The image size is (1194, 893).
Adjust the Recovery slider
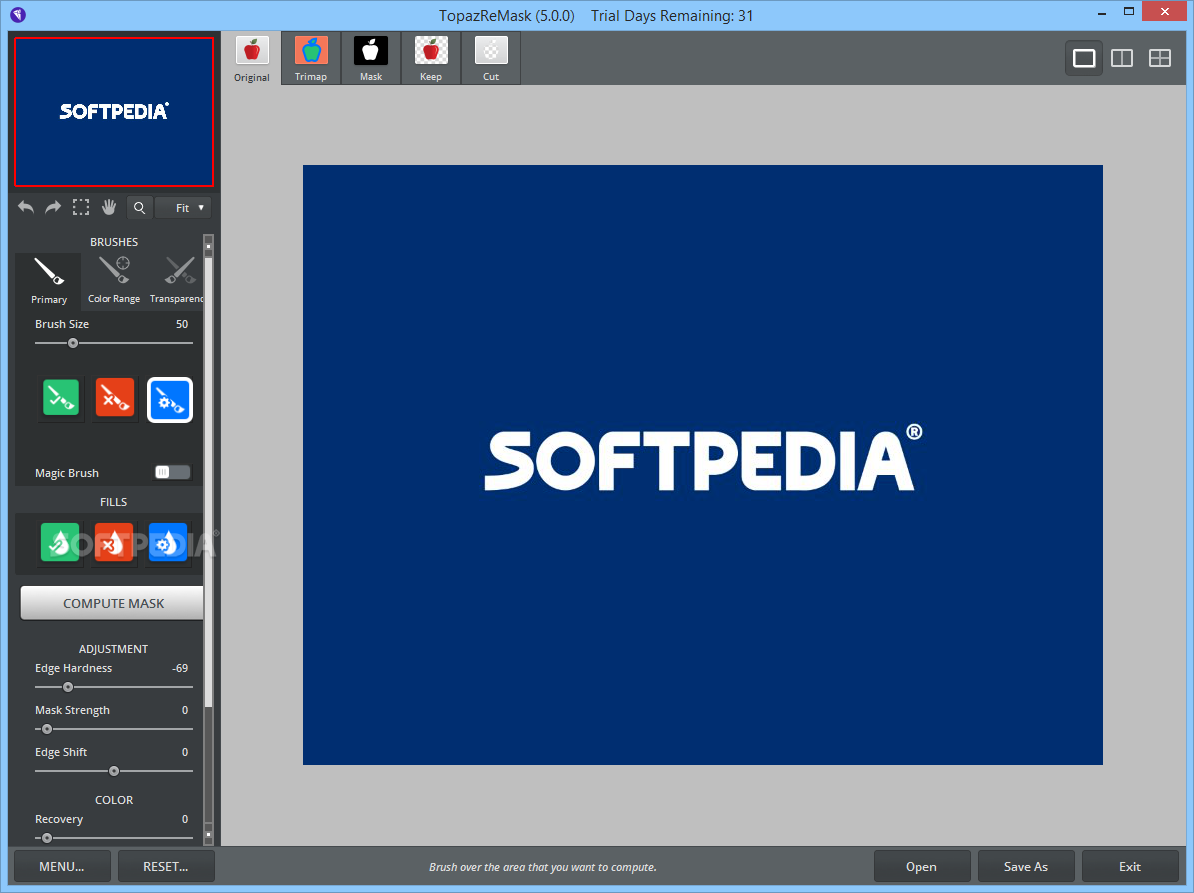click(113, 838)
